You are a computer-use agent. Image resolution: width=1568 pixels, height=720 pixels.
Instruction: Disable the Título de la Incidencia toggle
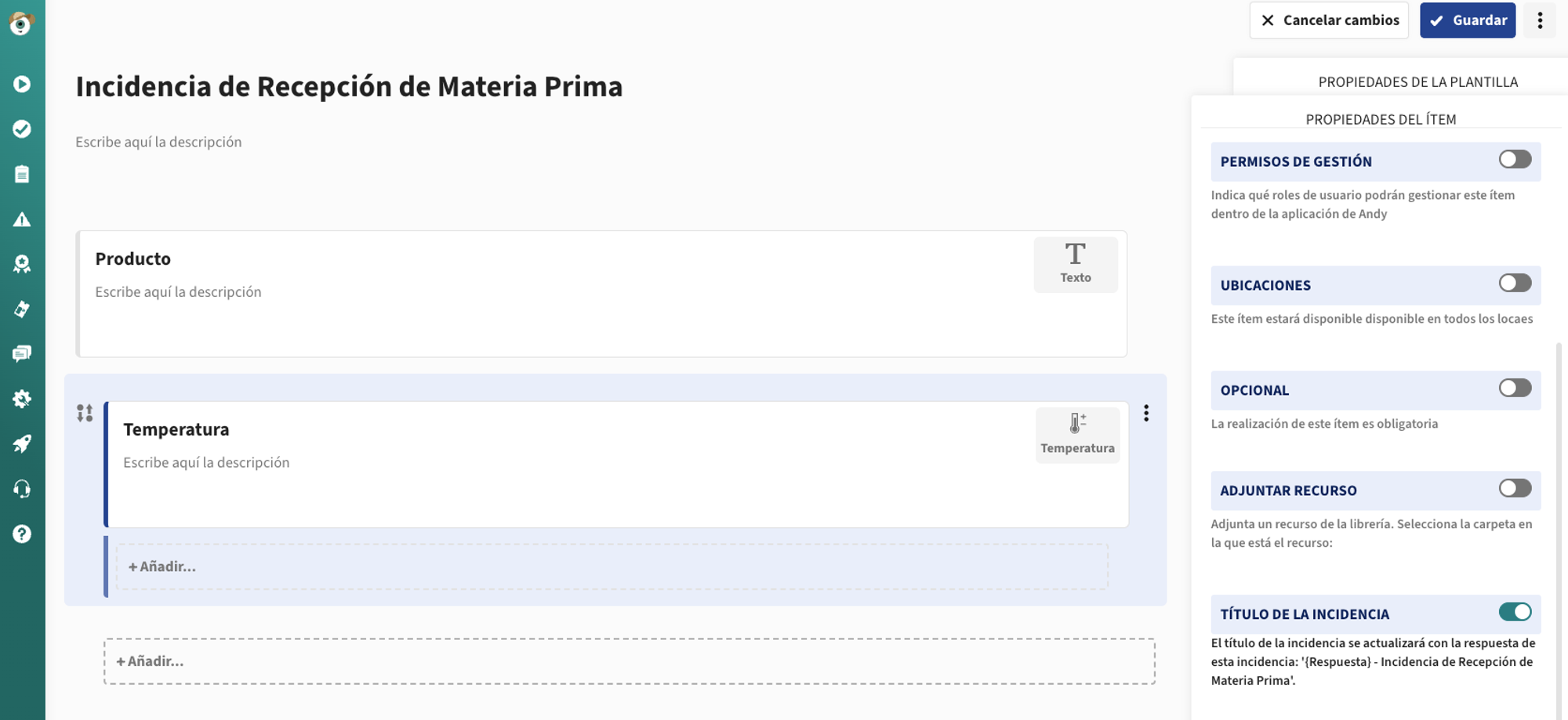1515,613
